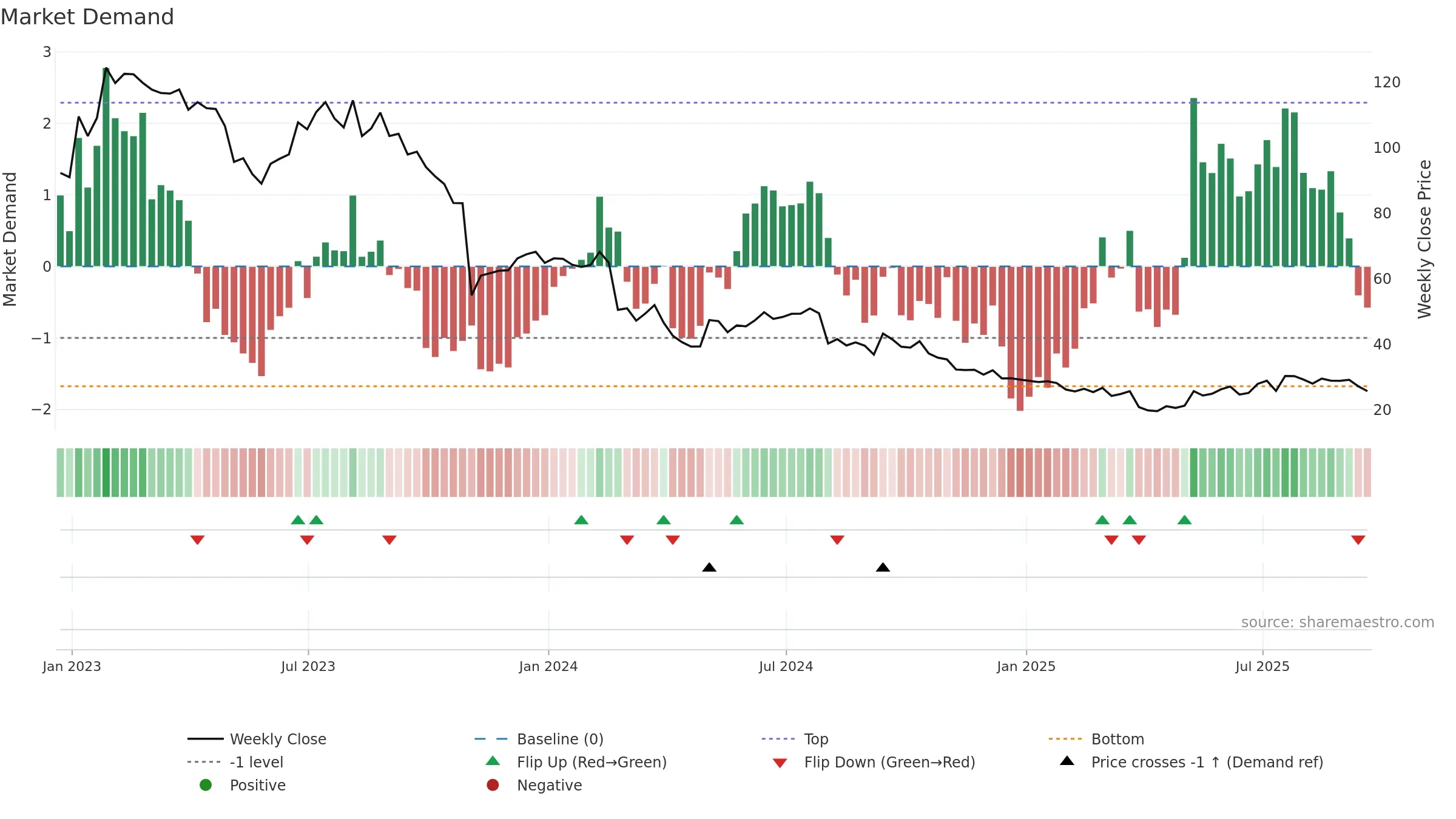1456x819 pixels.
Task: Click the 'Jan 2023' x-axis label
Action: pos(72,666)
